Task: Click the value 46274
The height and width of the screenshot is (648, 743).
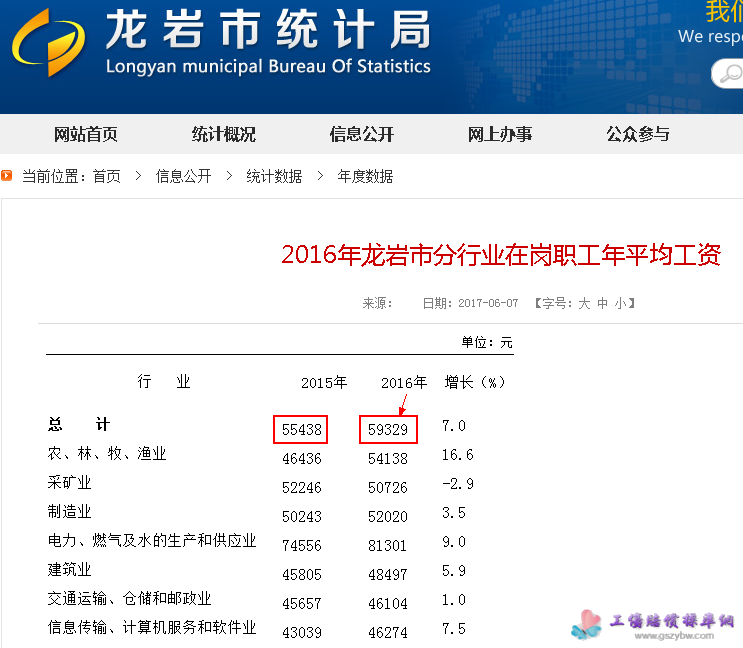Action: [388, 632]
